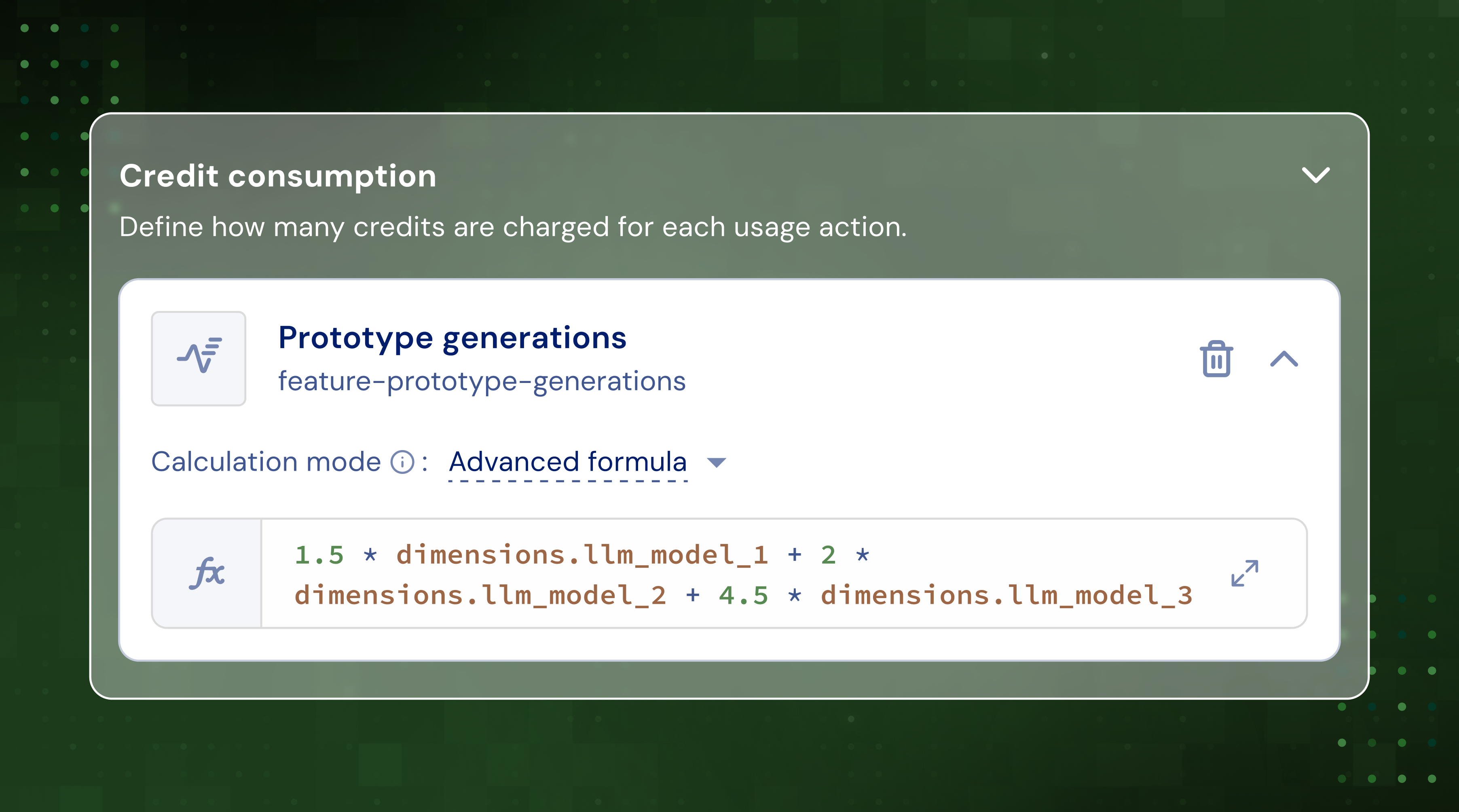Screen dimensions: 1459x812
Task: Click the 1.5 coefficient in the formula
Action: coord(319,555)
